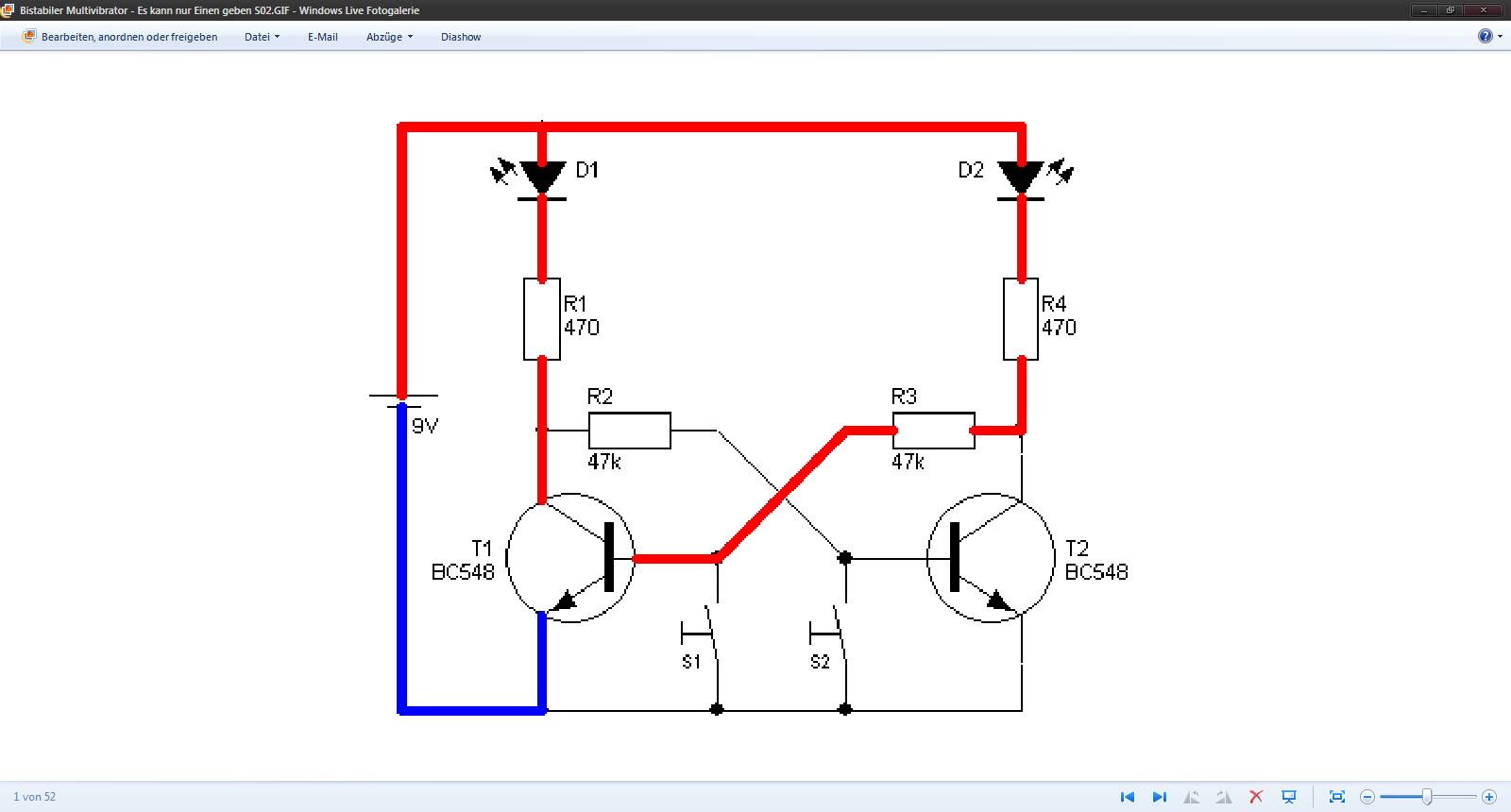Click Diashow in the top toolbar

[x=461, y=37]
